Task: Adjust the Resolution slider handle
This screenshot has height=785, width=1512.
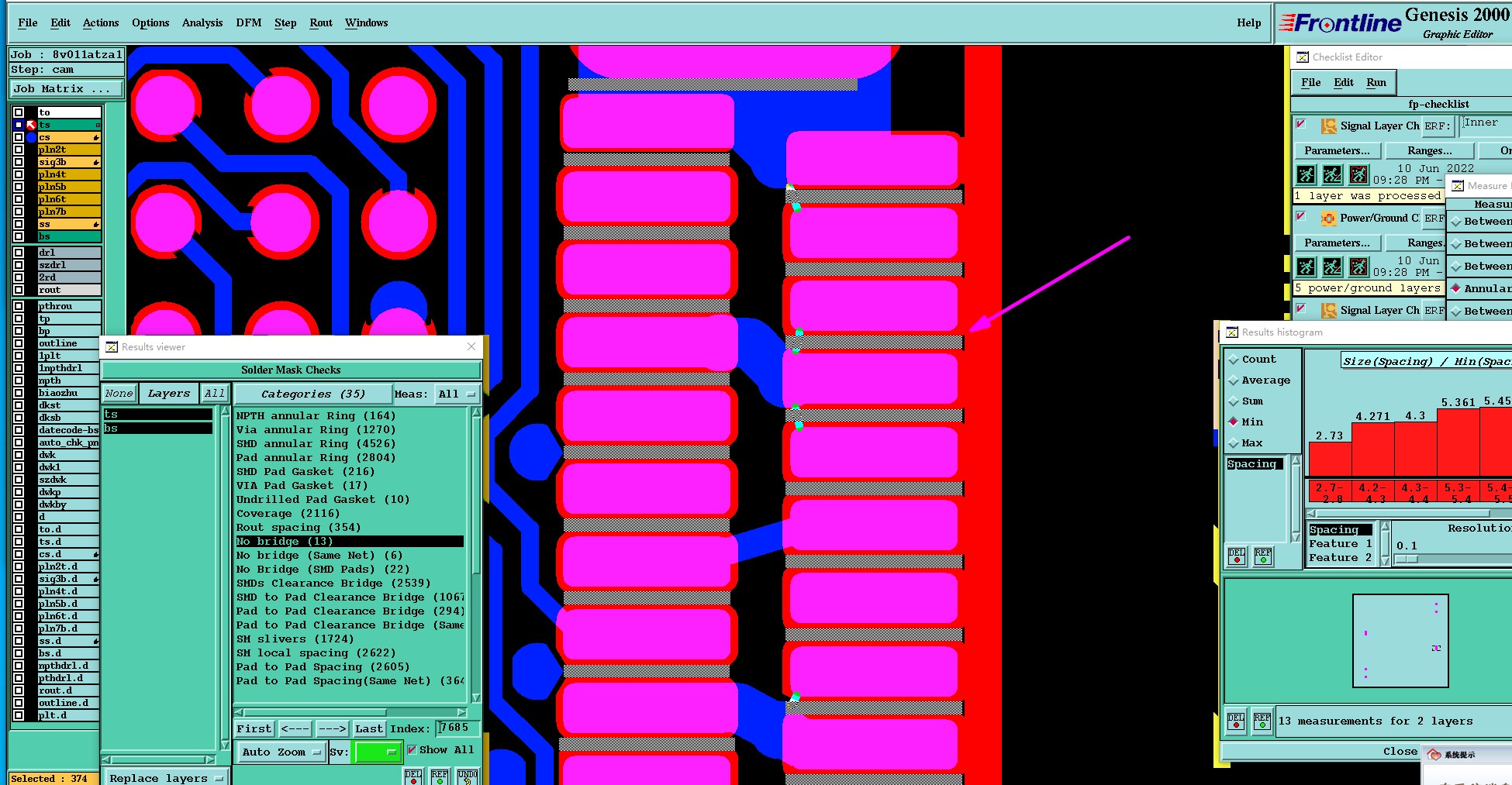Action: point(1407,559)
